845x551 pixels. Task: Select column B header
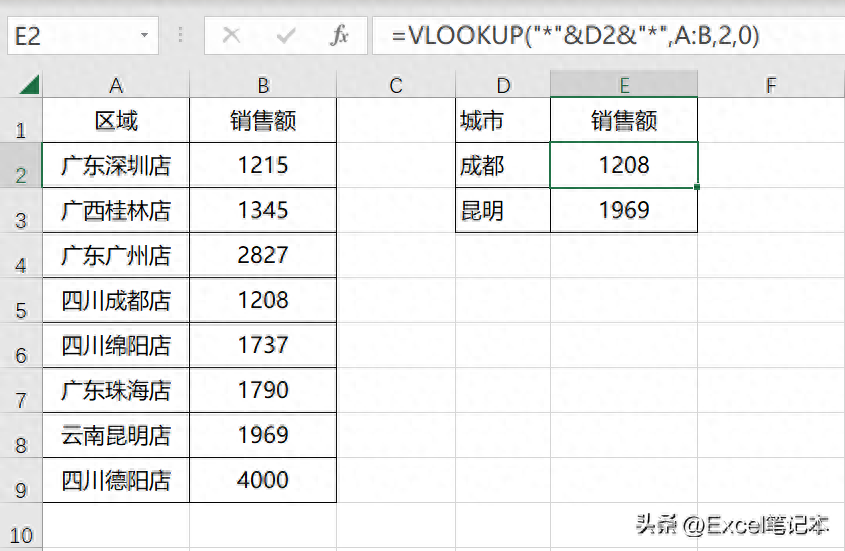(263, 85)
